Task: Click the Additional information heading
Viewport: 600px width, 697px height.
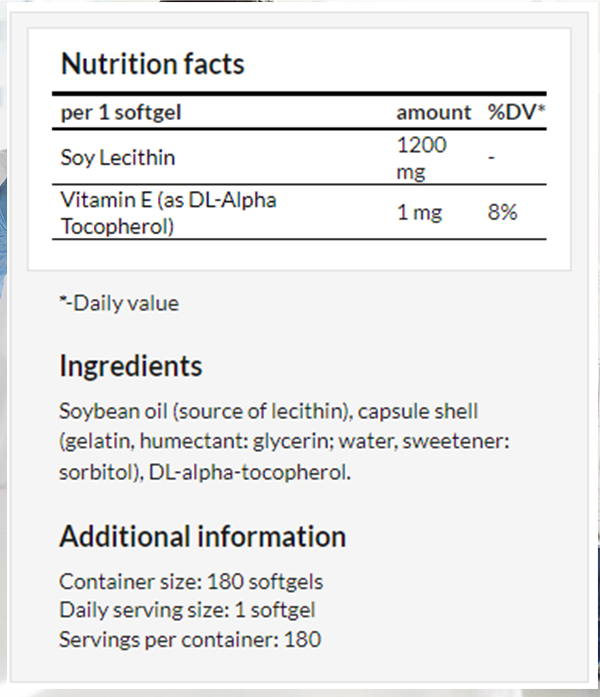Action: coord(203,536)
